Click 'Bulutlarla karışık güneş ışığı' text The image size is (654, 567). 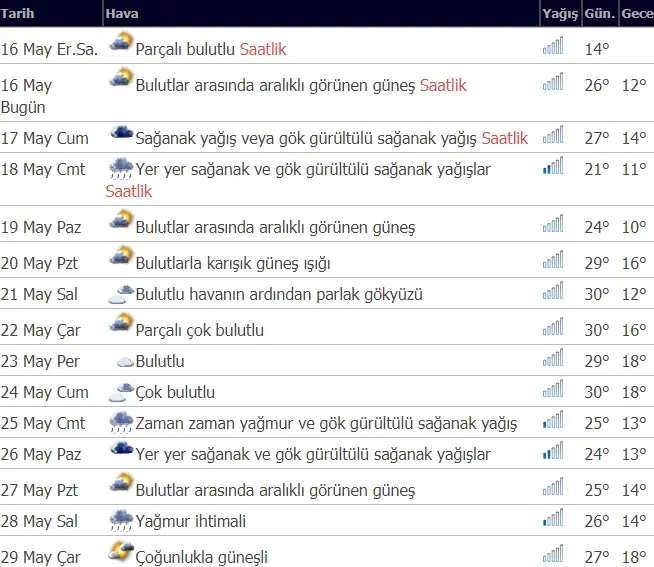point(233,264)
